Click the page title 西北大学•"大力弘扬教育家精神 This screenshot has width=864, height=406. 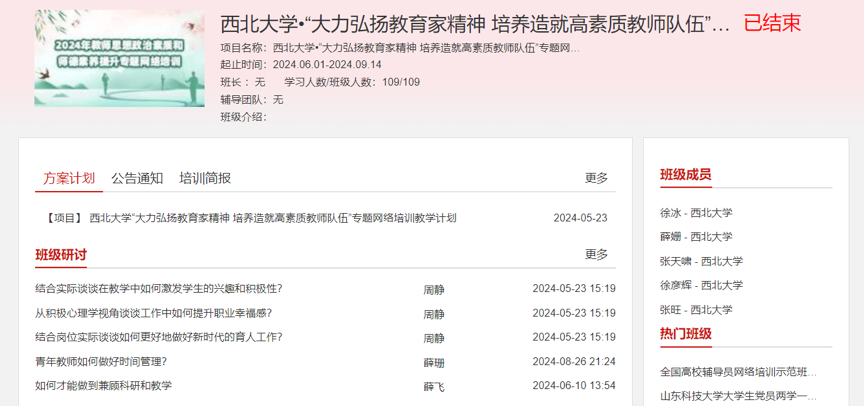[475, 24]
